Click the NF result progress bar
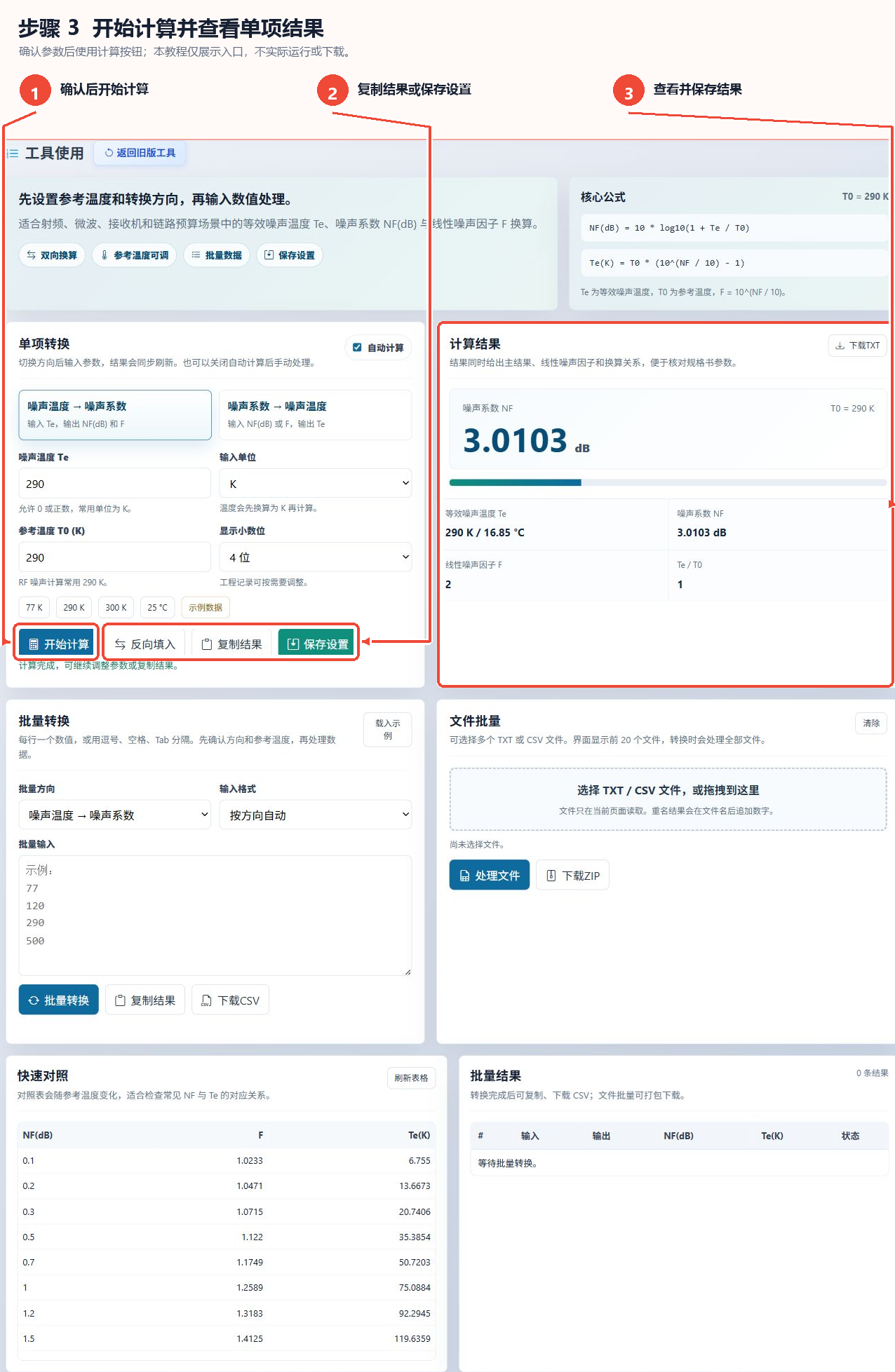The width and height of the screenshot is (895, 1372). (x=668, y=482)
